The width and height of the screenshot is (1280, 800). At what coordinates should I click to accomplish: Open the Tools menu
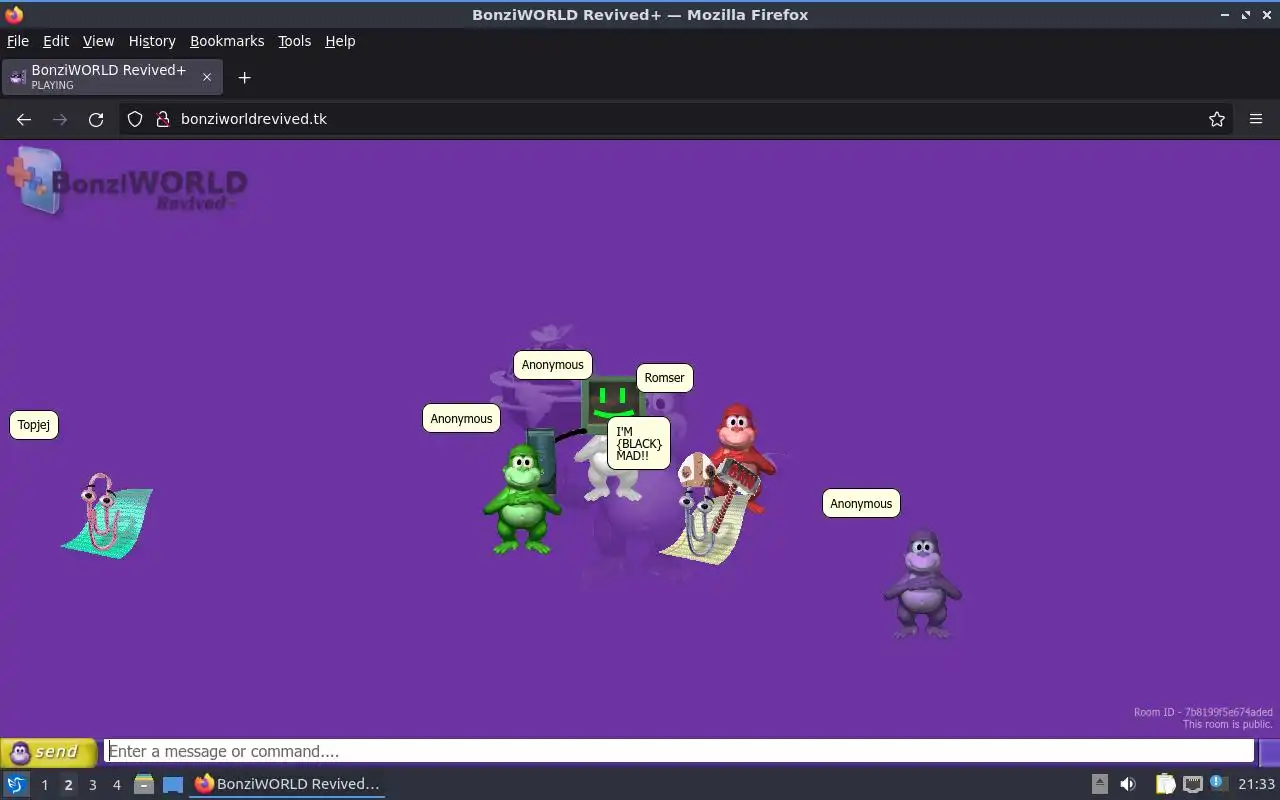click(x=294, y=41)
